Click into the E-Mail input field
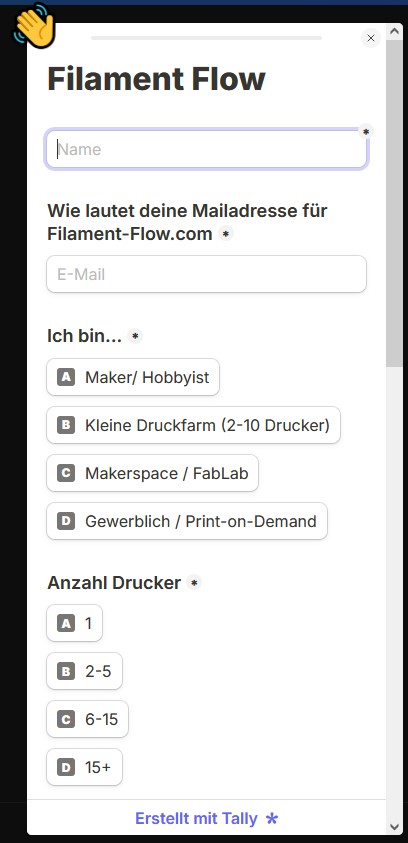Viewport: 408px width, 843px height. point(206,274)
